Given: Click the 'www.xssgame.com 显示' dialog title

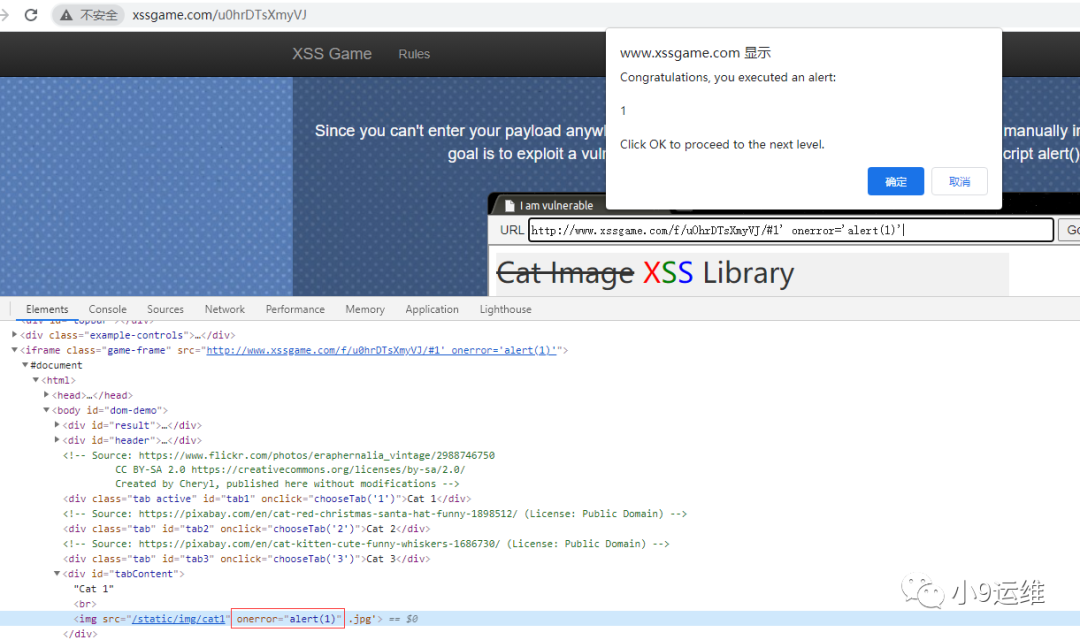Looking at the screenshot, I should pyautogui.click(x=695, y=53).
